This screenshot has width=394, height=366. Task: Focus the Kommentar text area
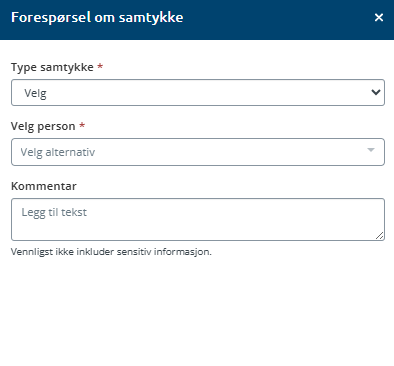coord(198,220)
